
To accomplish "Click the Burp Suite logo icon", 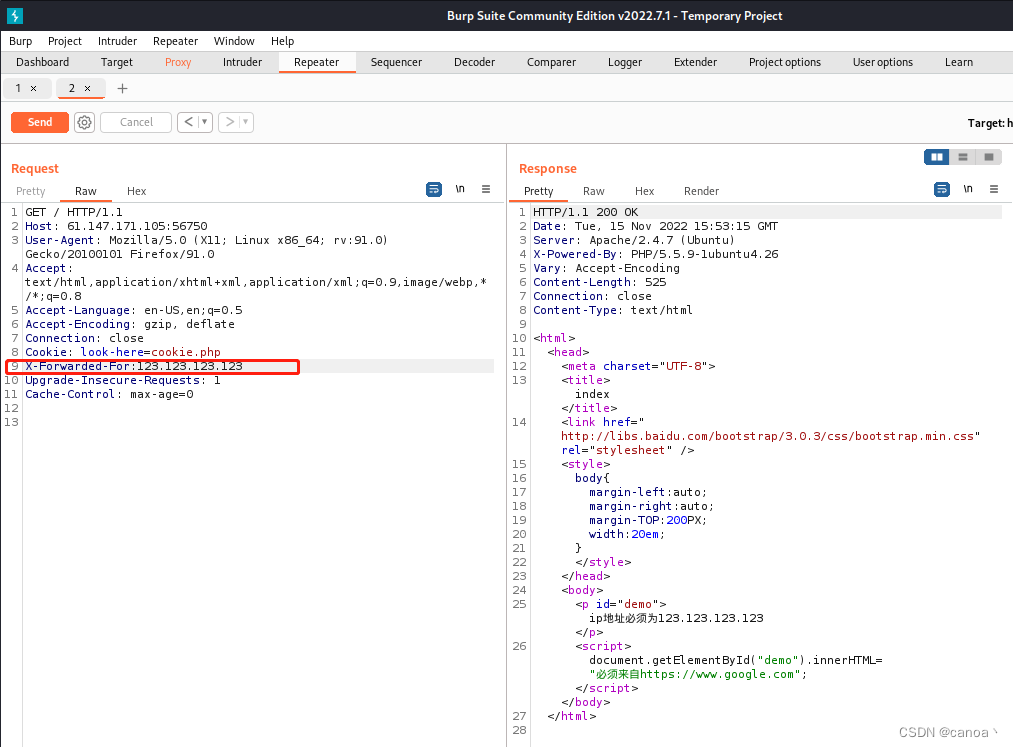I will coord(14,16).
